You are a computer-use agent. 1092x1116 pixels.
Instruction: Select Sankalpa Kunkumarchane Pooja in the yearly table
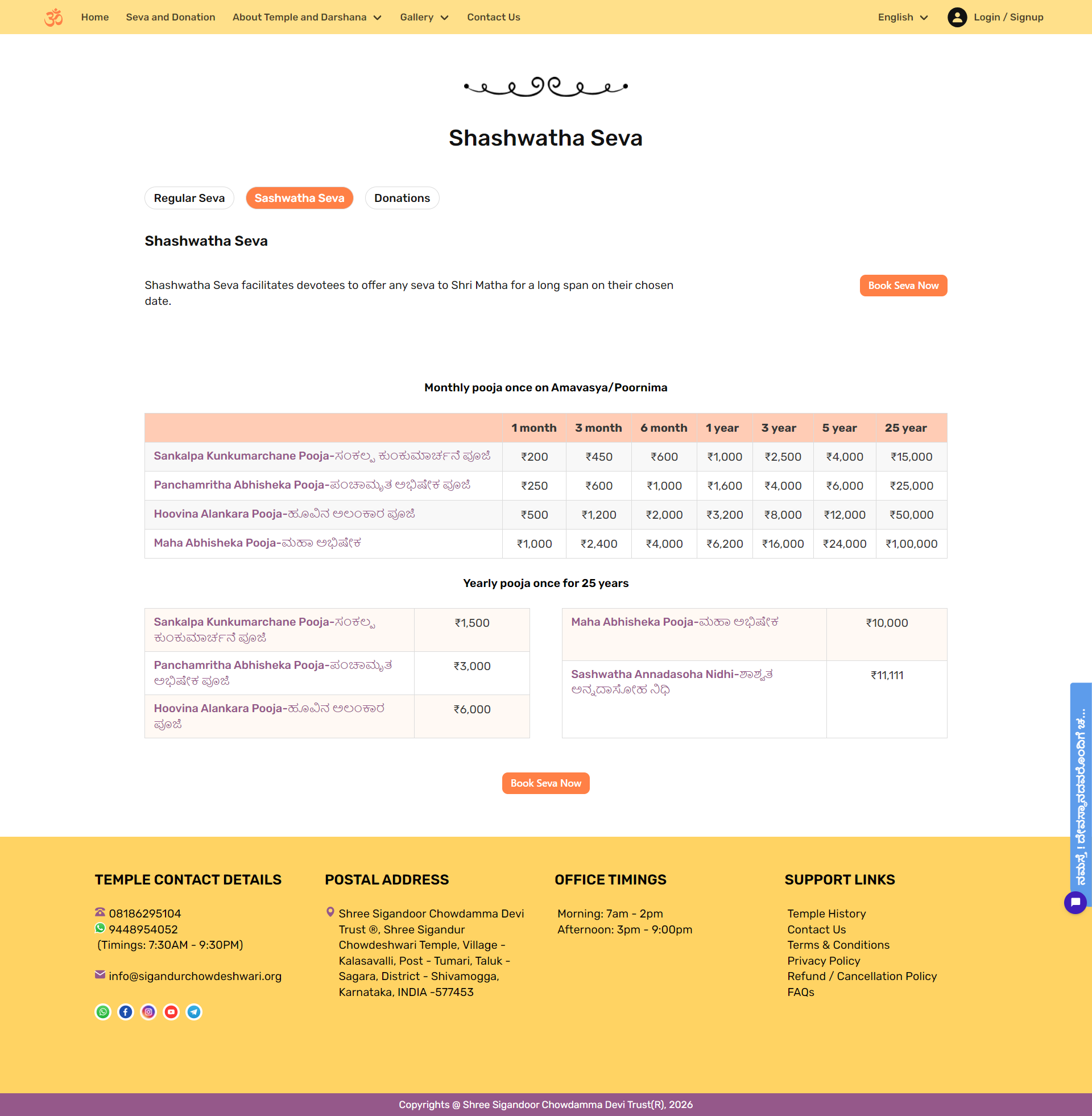click(265, 630)
